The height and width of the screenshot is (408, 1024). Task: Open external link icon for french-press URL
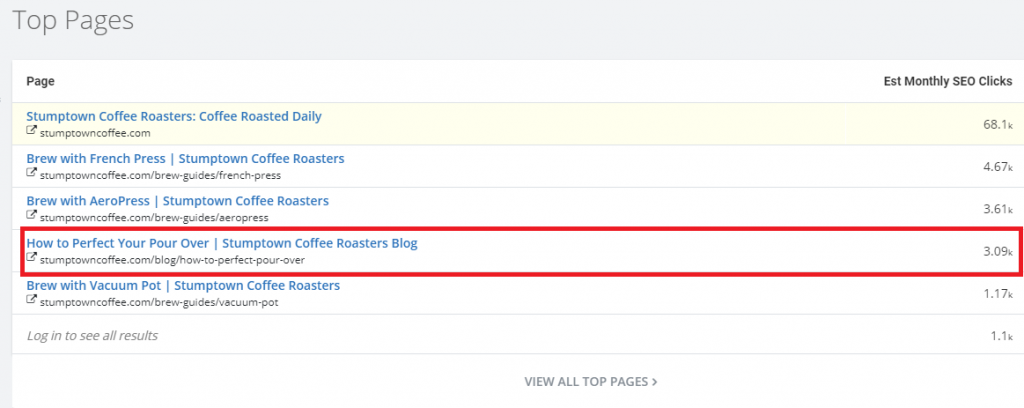click(31, 174)
